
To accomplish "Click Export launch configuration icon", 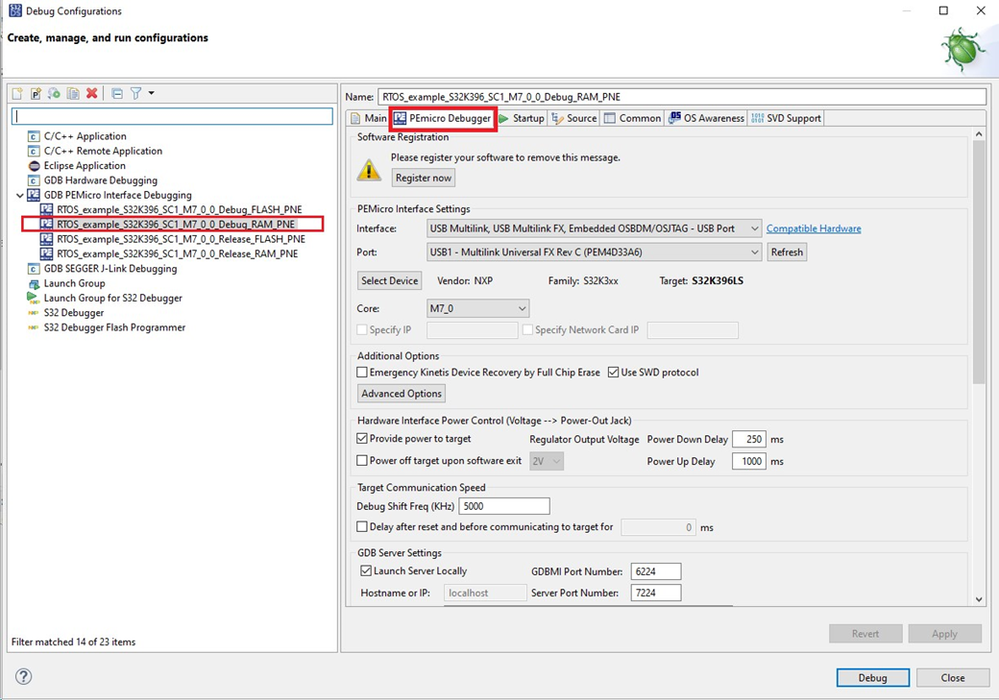I will [54, 94].
